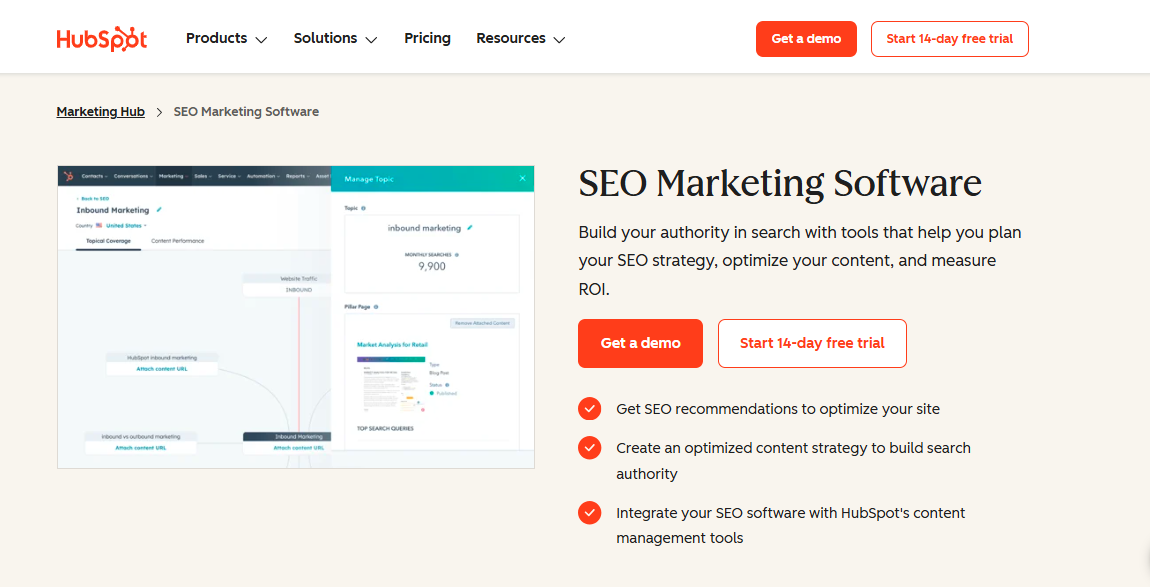Image resolution: width=1150 pixels, height=587 pixels.
Task: Click the pencil icon next to inbound marketing topic
Action: tap(469, 228)
